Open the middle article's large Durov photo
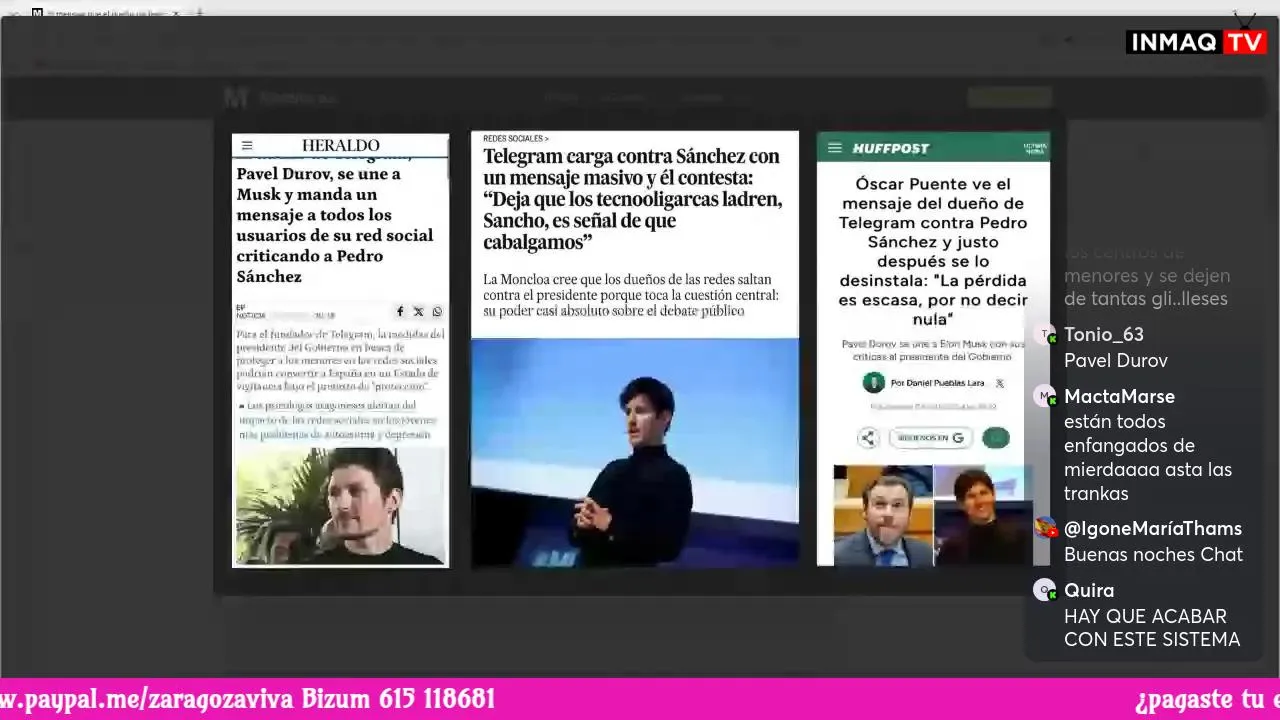The image size is (1280, 720). [635, 453]
